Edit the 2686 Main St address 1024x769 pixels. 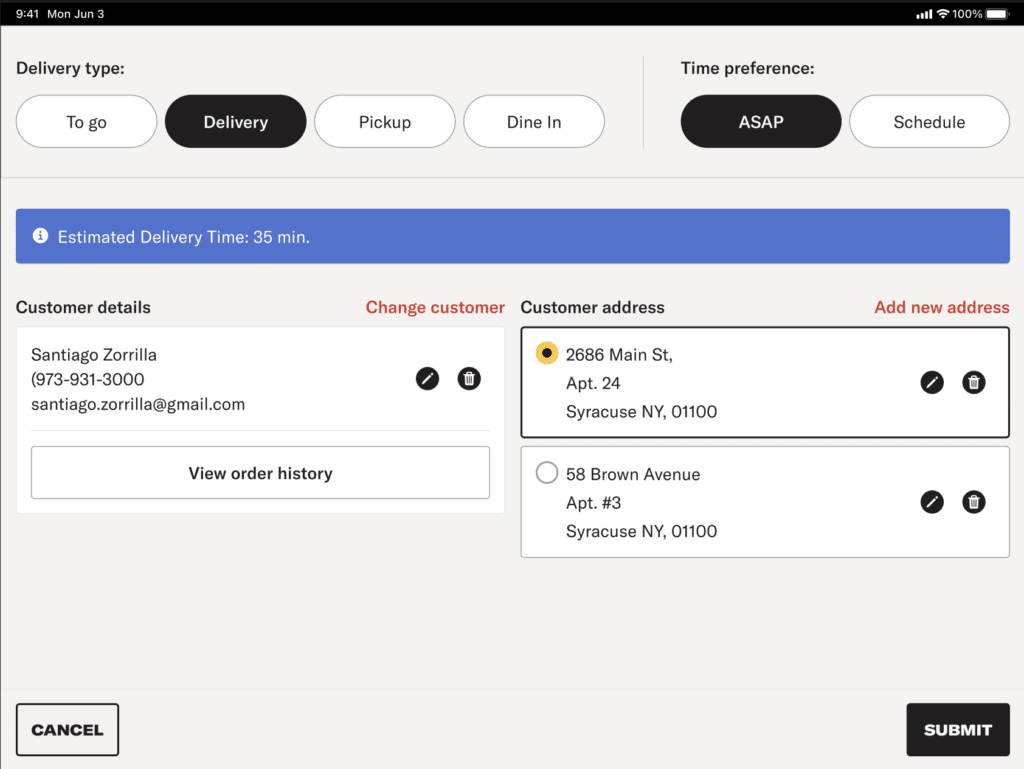coord(932,382)
